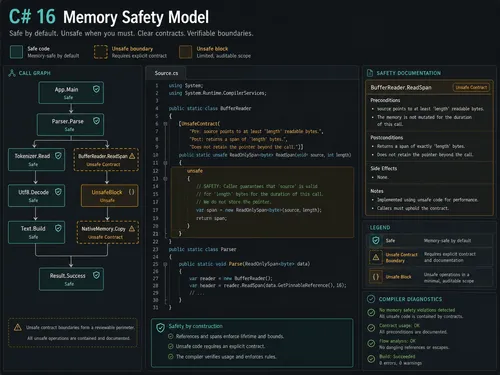This screenshot has height=375, width=500.
Task: Select the Text.Build node
Action: click(x=36, y=232)
